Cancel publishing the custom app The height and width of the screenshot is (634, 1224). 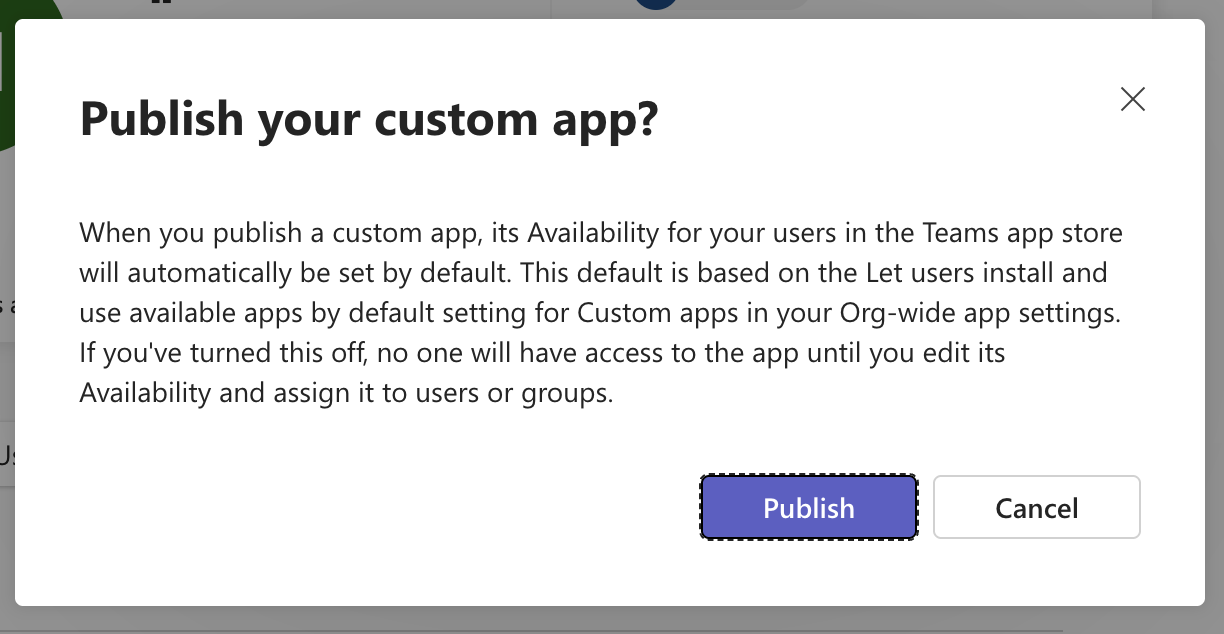coord(1036,508)
